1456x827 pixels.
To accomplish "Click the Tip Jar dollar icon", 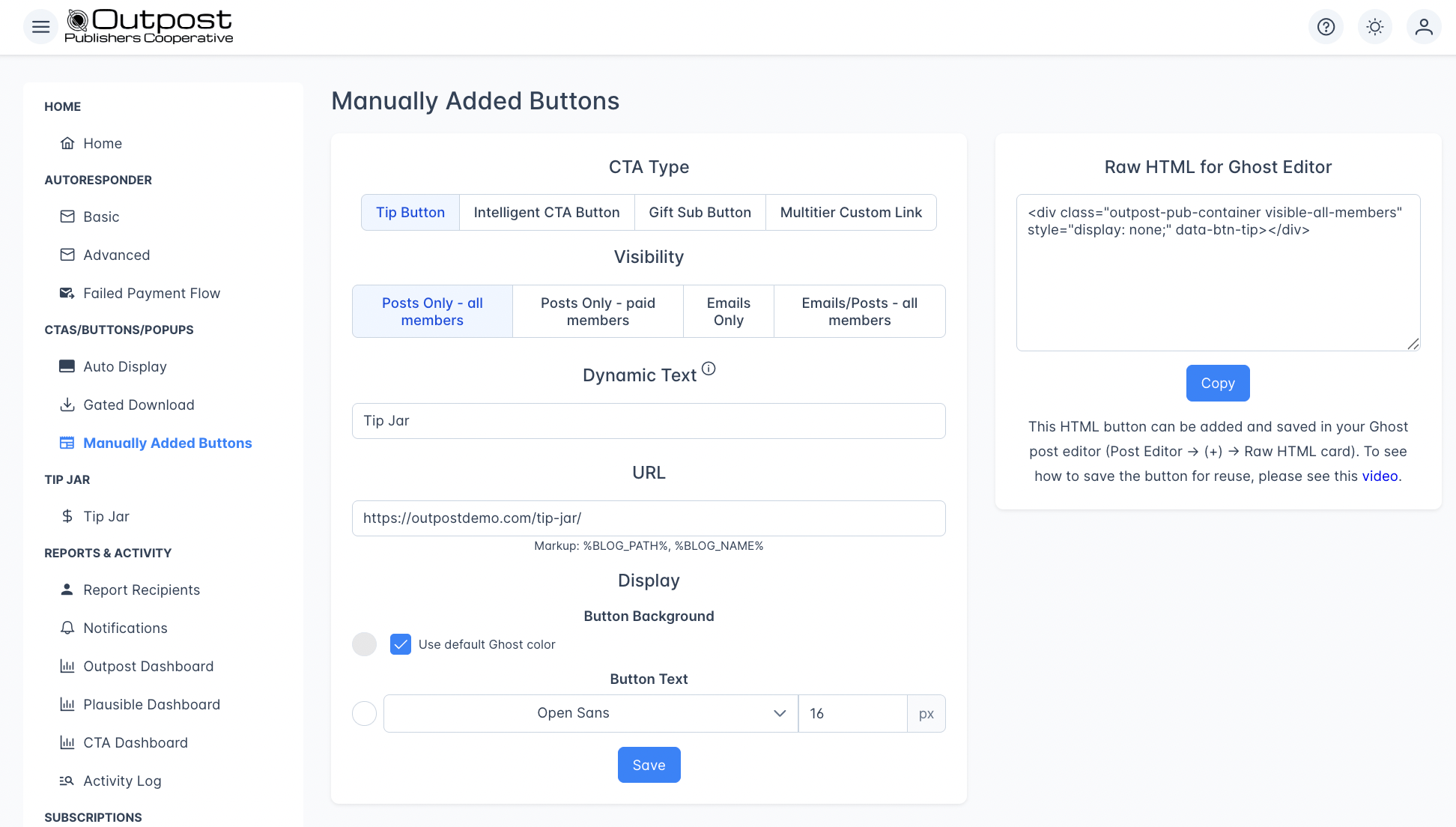I will (67, 516).
